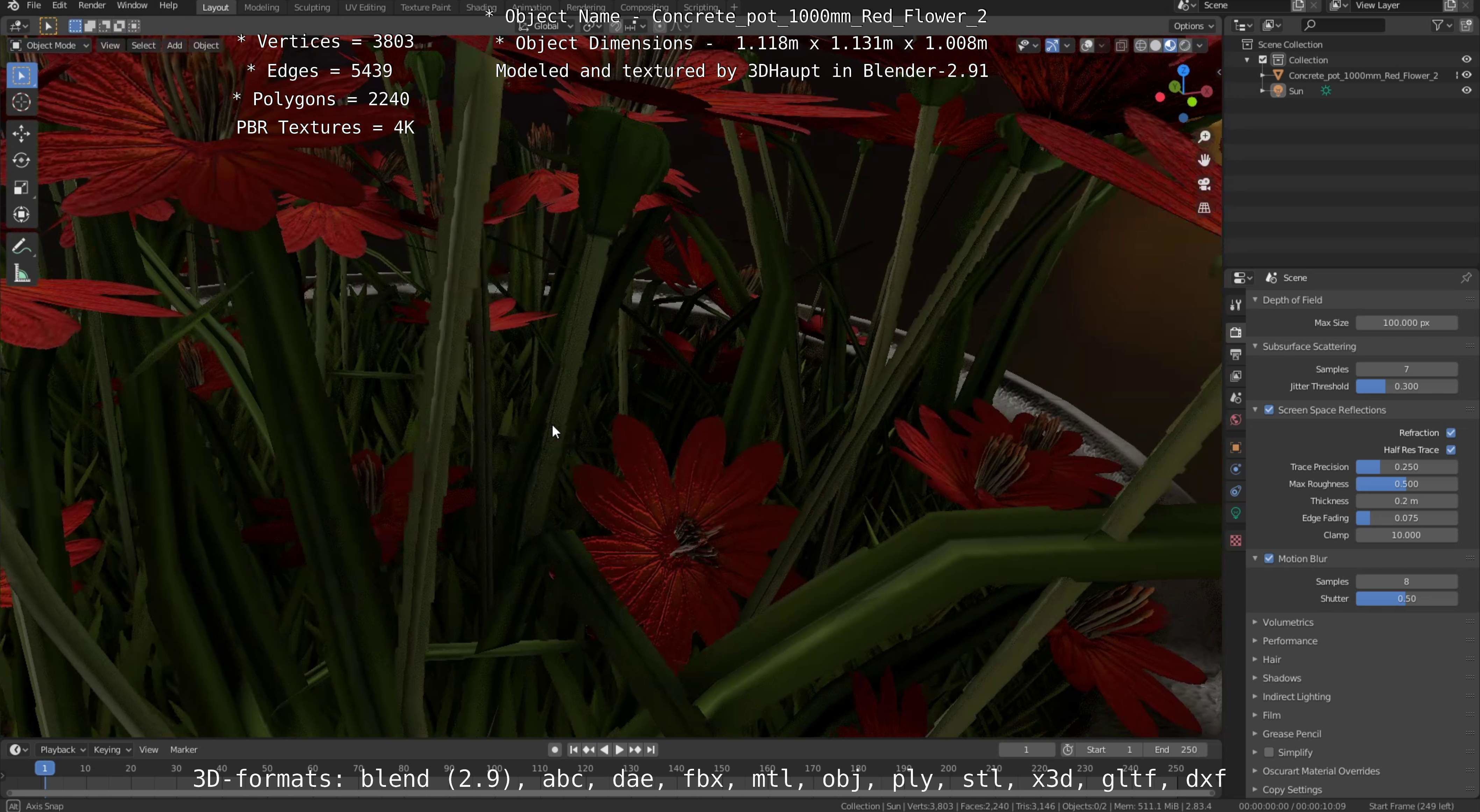Open the Object Mode dropdown
This screenshot has width=1480, height=812.
tap(50, 45)
